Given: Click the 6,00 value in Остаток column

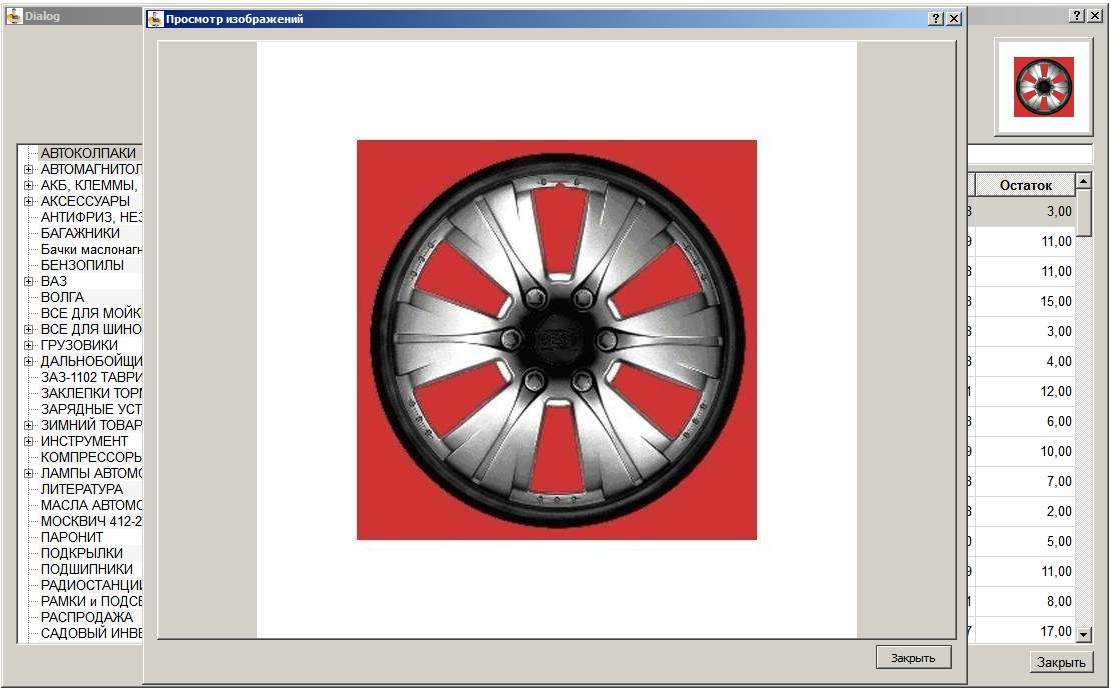Looking at the screenshot, I should [1059, 421].
